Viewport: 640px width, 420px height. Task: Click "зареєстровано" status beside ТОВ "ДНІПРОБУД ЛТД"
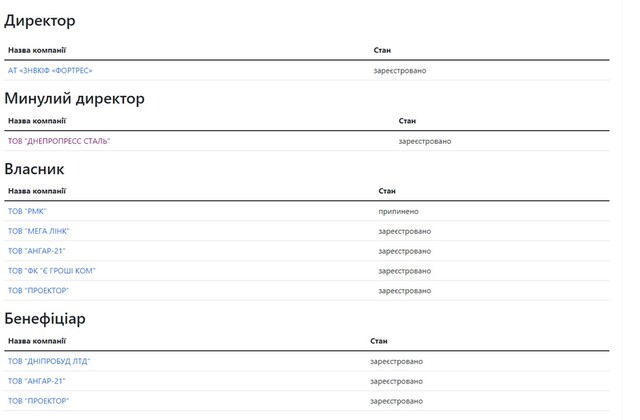(396, 361)
